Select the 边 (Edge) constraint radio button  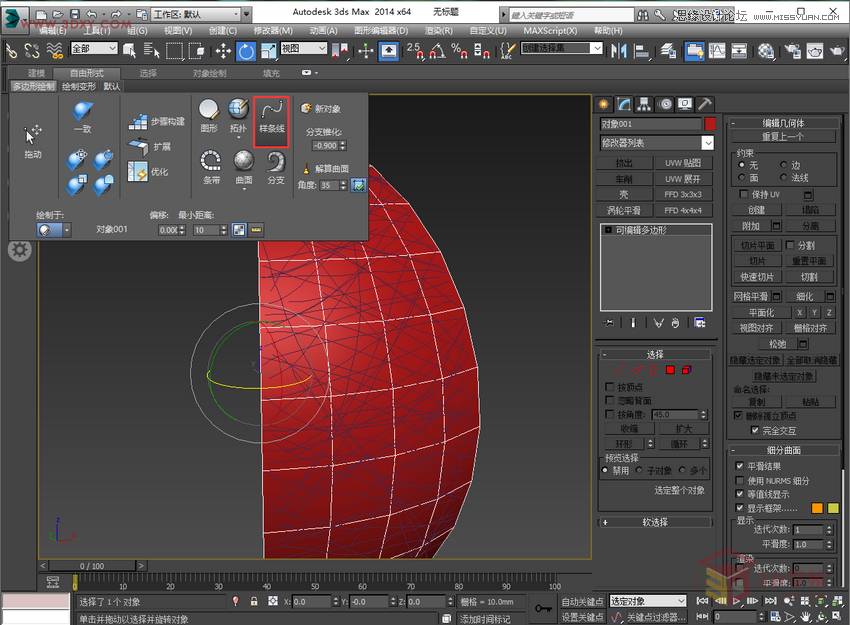coord(783,164)
